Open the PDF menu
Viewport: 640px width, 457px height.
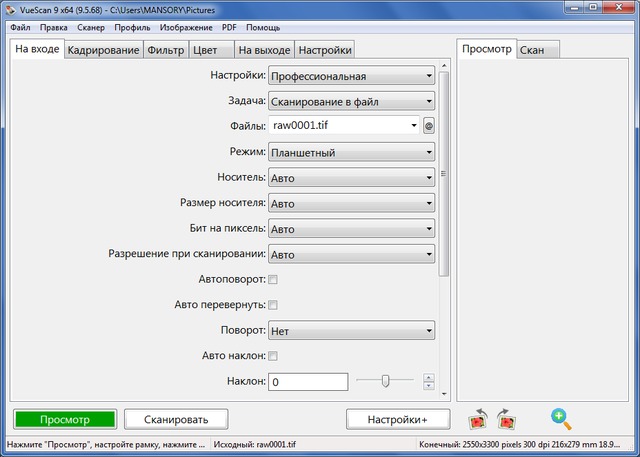(x=229, y=28)
